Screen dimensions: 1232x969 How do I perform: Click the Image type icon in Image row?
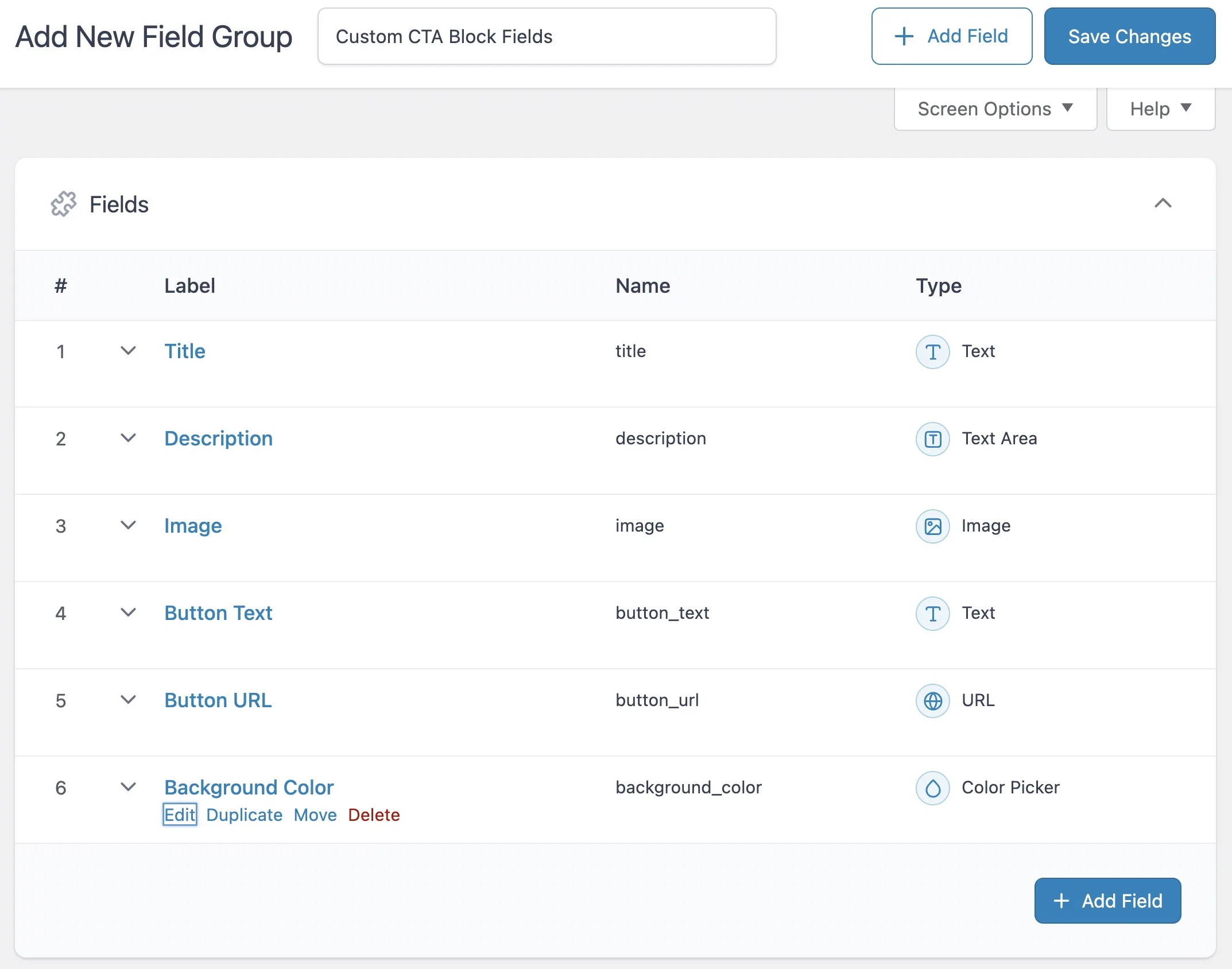(932, 526)
